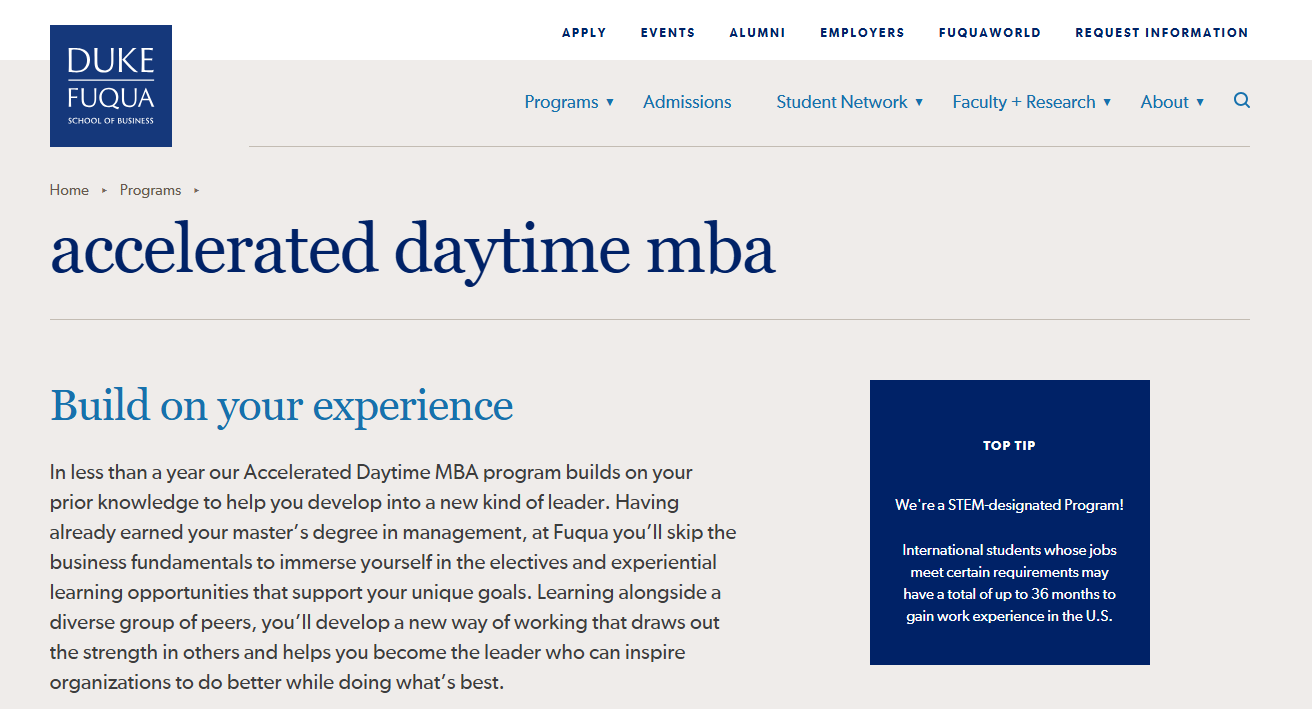Navigate to FuquaWorld link
The height and width of the screenshot is (709, 1312).
pyautogui.click(x=989, y=33)
